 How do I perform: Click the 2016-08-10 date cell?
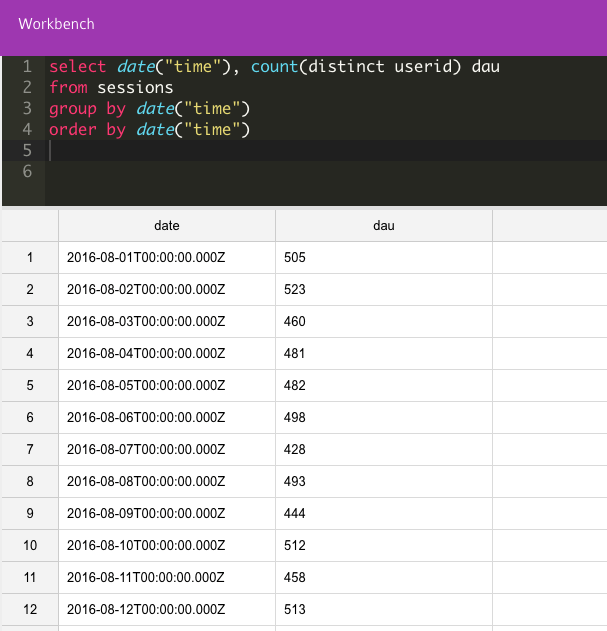147,546
